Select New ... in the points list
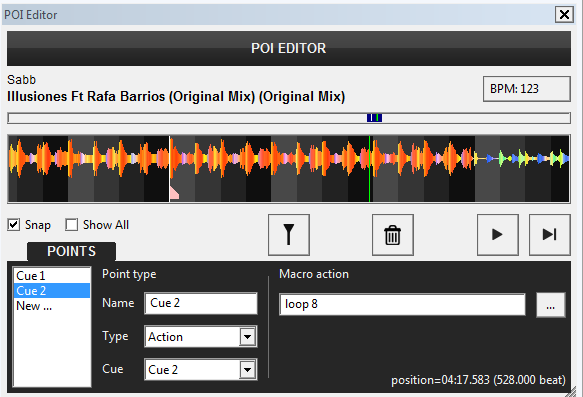The width and height of the screenshot is (583, 397). [x=52, y=306]
